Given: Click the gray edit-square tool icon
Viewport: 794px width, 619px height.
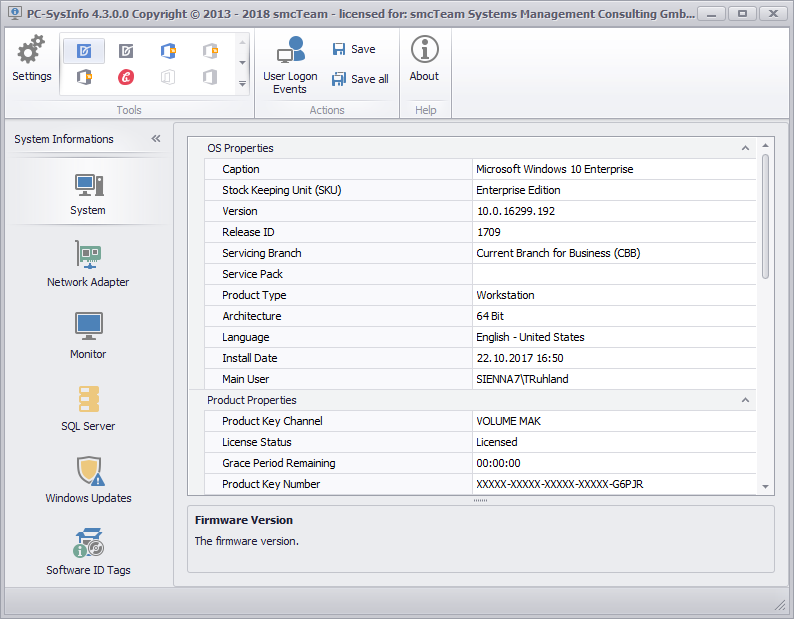Looking at the screenshot, I should [x=126, y=51].
